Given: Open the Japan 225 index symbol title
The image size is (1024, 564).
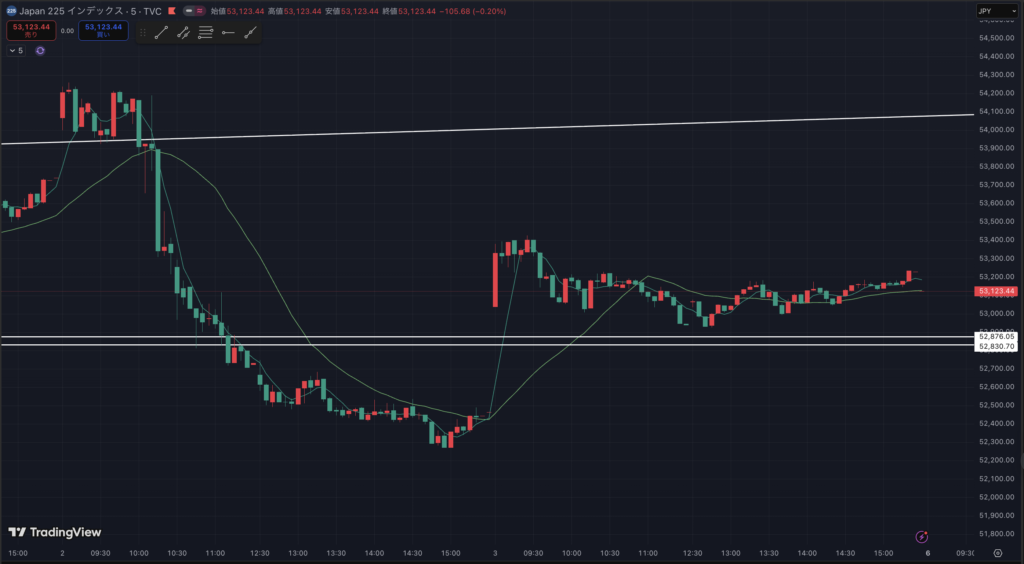Looking at the screenshot, I should [x=85, y=11].
